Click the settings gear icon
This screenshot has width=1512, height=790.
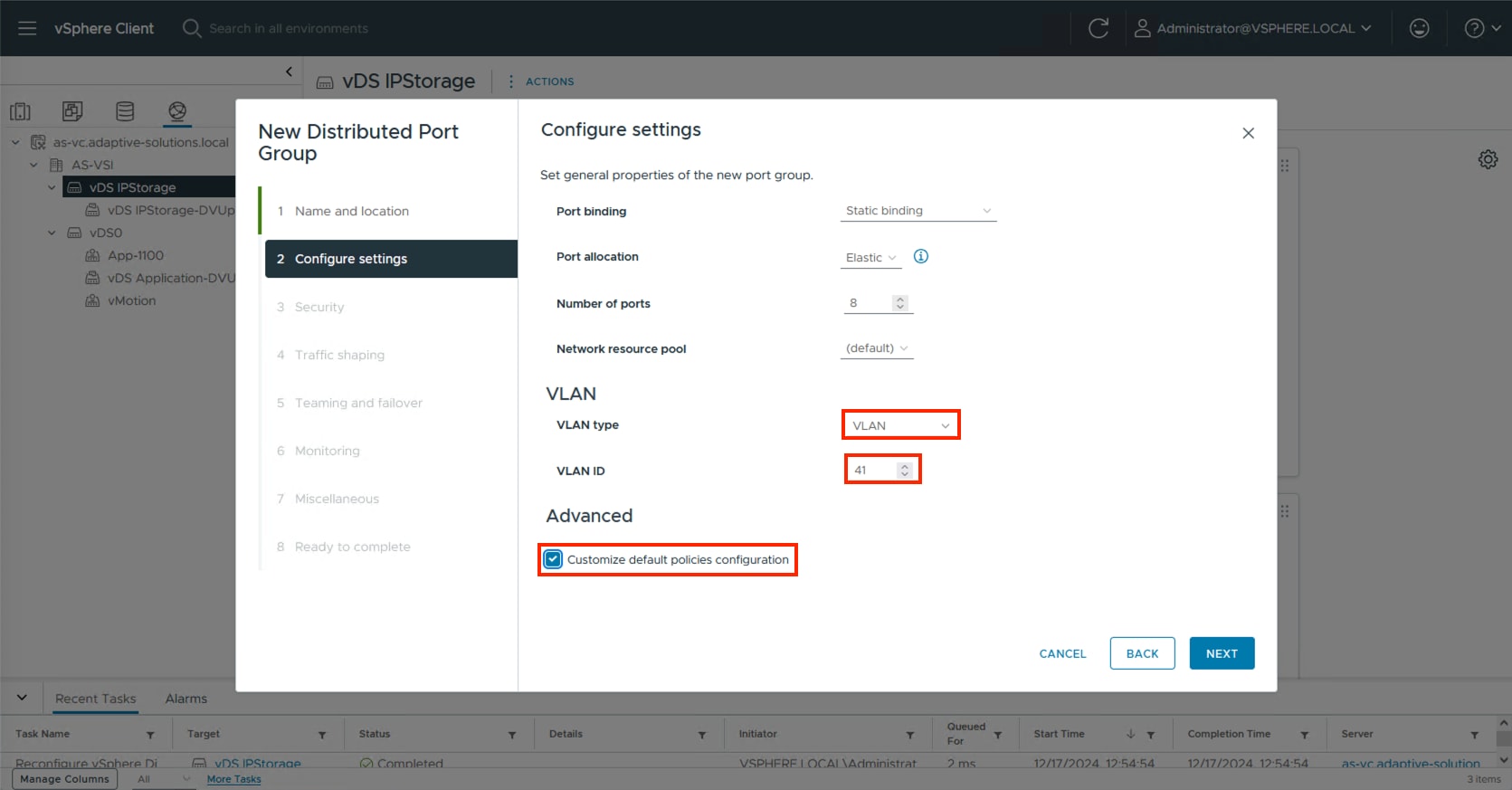coord(1488,159)
